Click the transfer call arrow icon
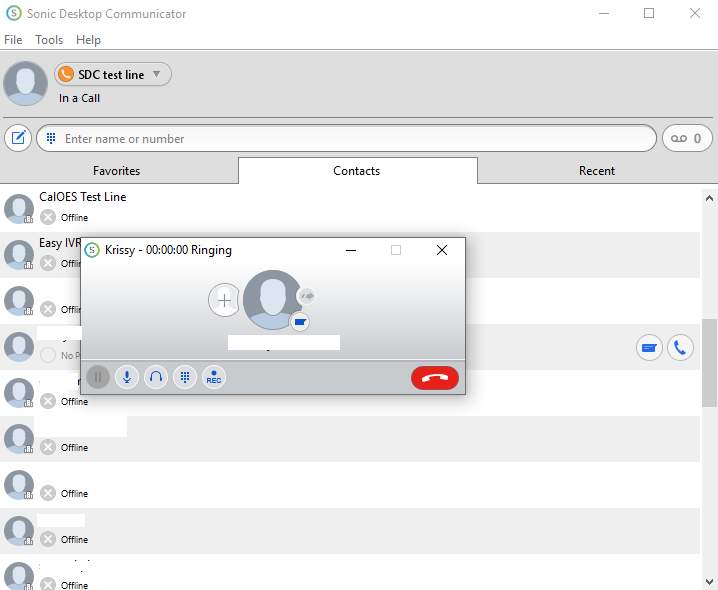The width and height of the screenshot is (718, 590). pyautogui.click(x=306, y=296)
